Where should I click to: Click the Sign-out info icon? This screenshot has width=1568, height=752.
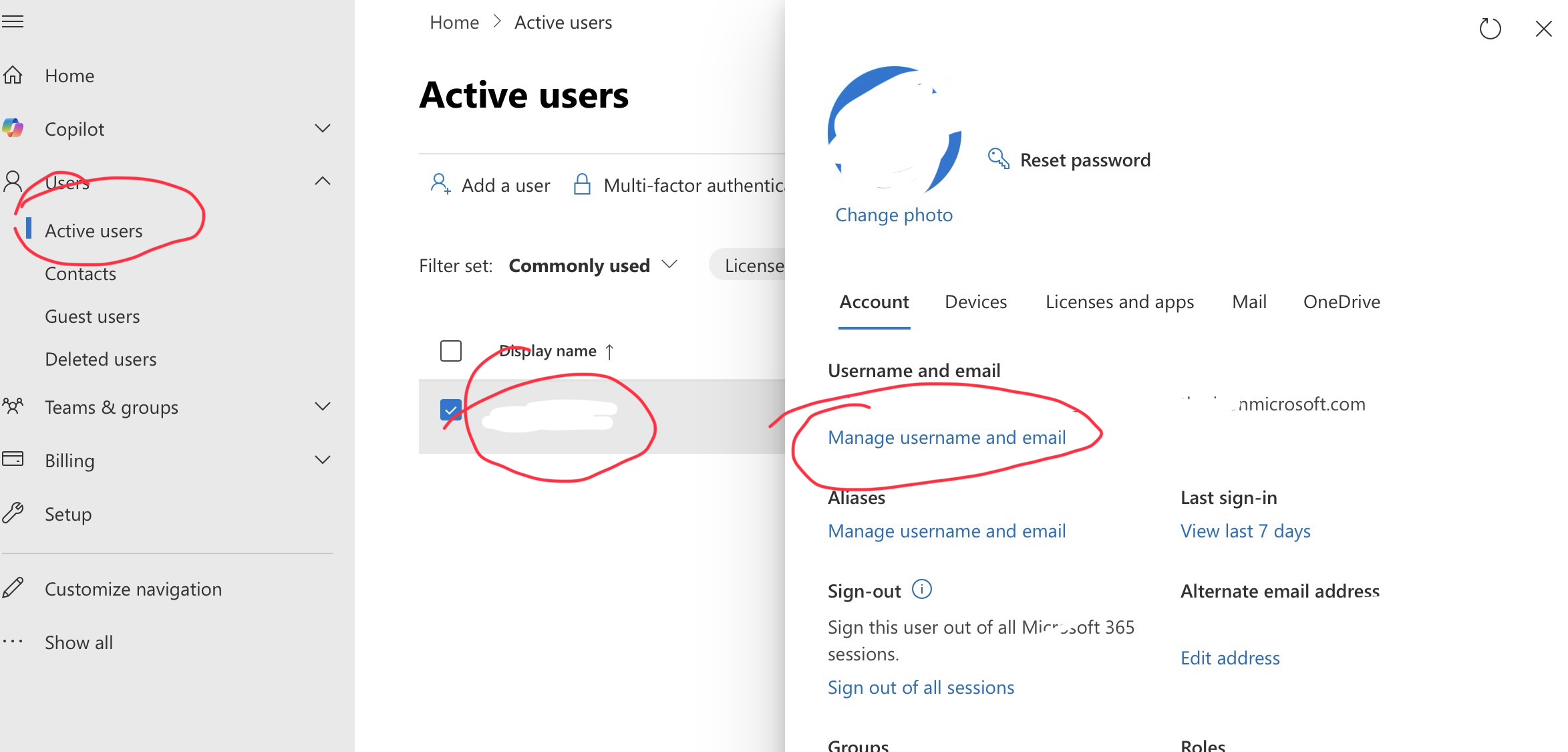[922, 590]
